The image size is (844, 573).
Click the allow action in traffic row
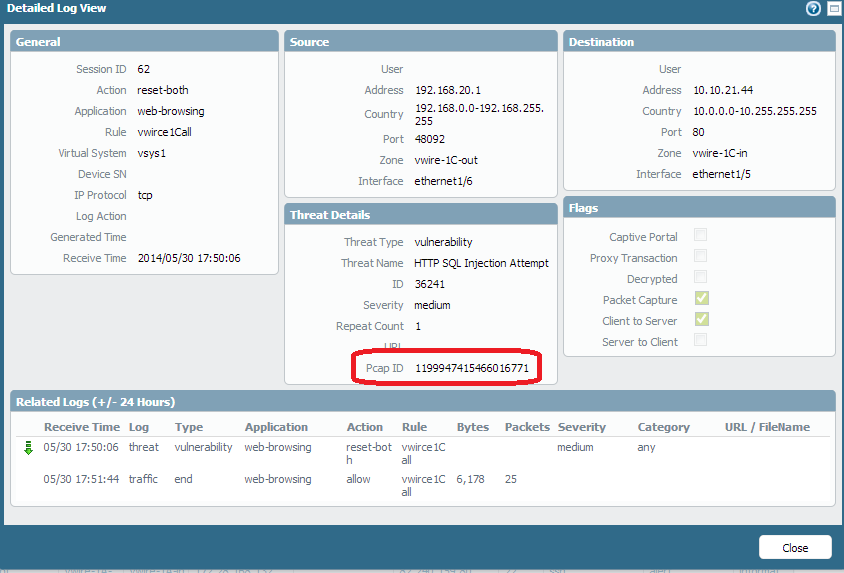pos(358,479)
